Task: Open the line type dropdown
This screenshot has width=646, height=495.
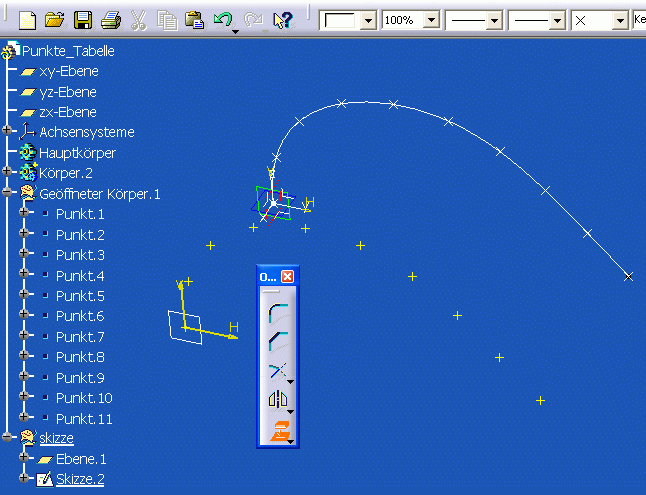Action: pyautogui.click(x=557, y=20)
